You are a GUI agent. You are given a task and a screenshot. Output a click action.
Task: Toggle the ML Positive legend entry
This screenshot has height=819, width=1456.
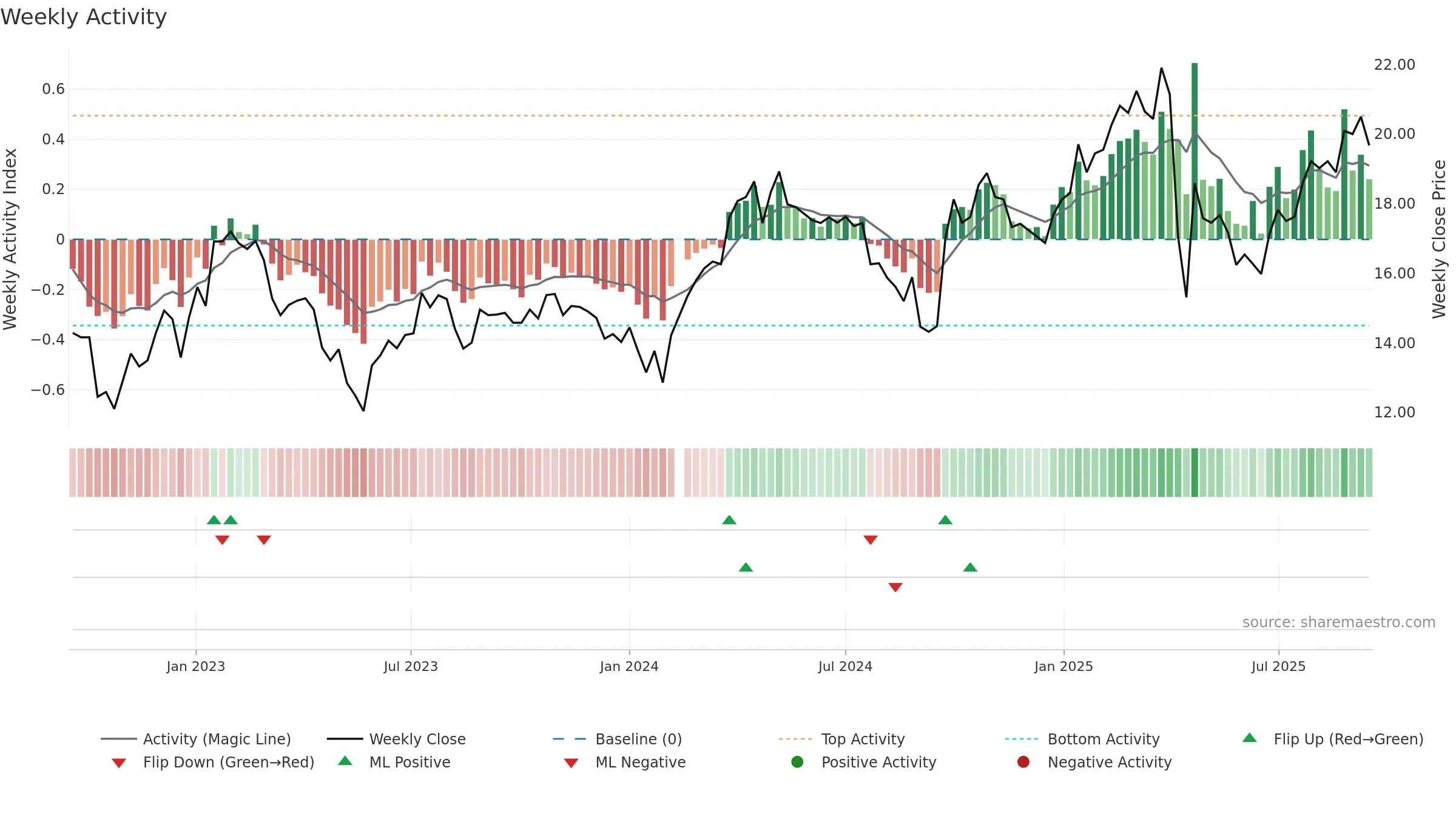[x=394, y=762]
